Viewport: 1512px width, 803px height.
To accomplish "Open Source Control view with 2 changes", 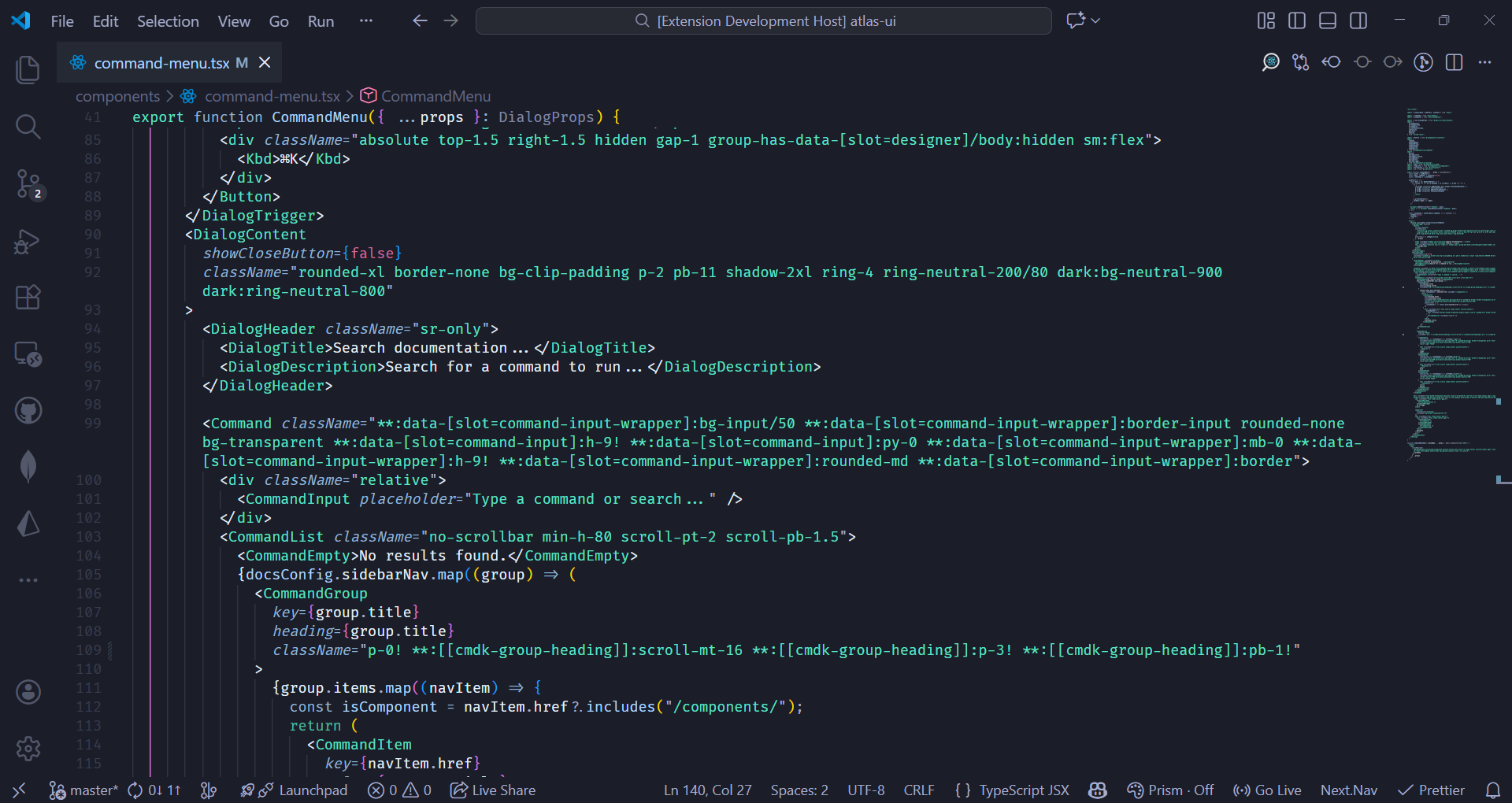I will [x=28, y=184].
